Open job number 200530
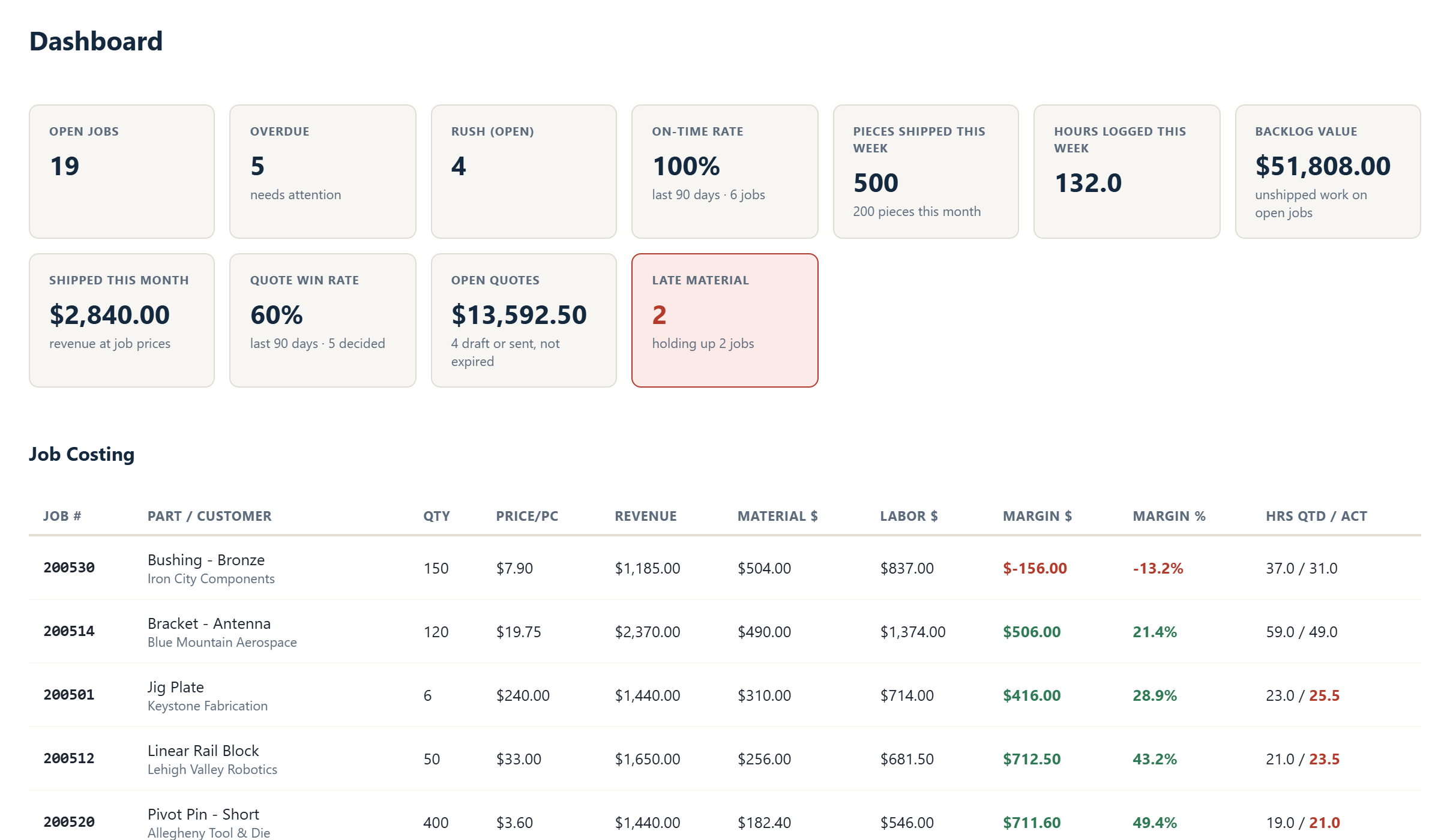Image resolution: width=1450 pixels, height=840 pixels. [69, 568]
